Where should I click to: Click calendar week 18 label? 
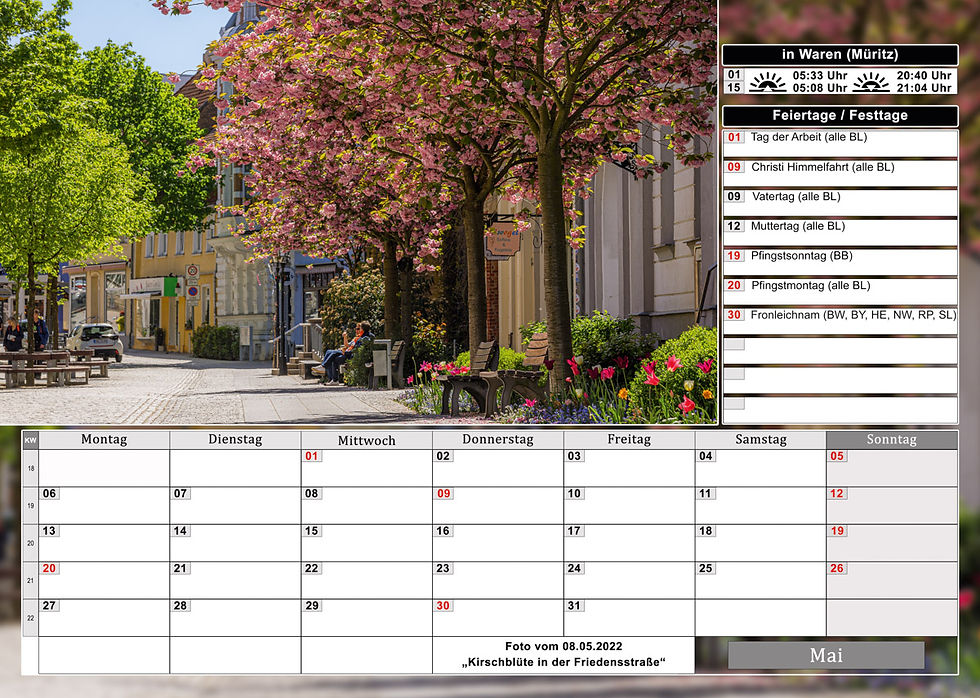[x=30, y=468]
